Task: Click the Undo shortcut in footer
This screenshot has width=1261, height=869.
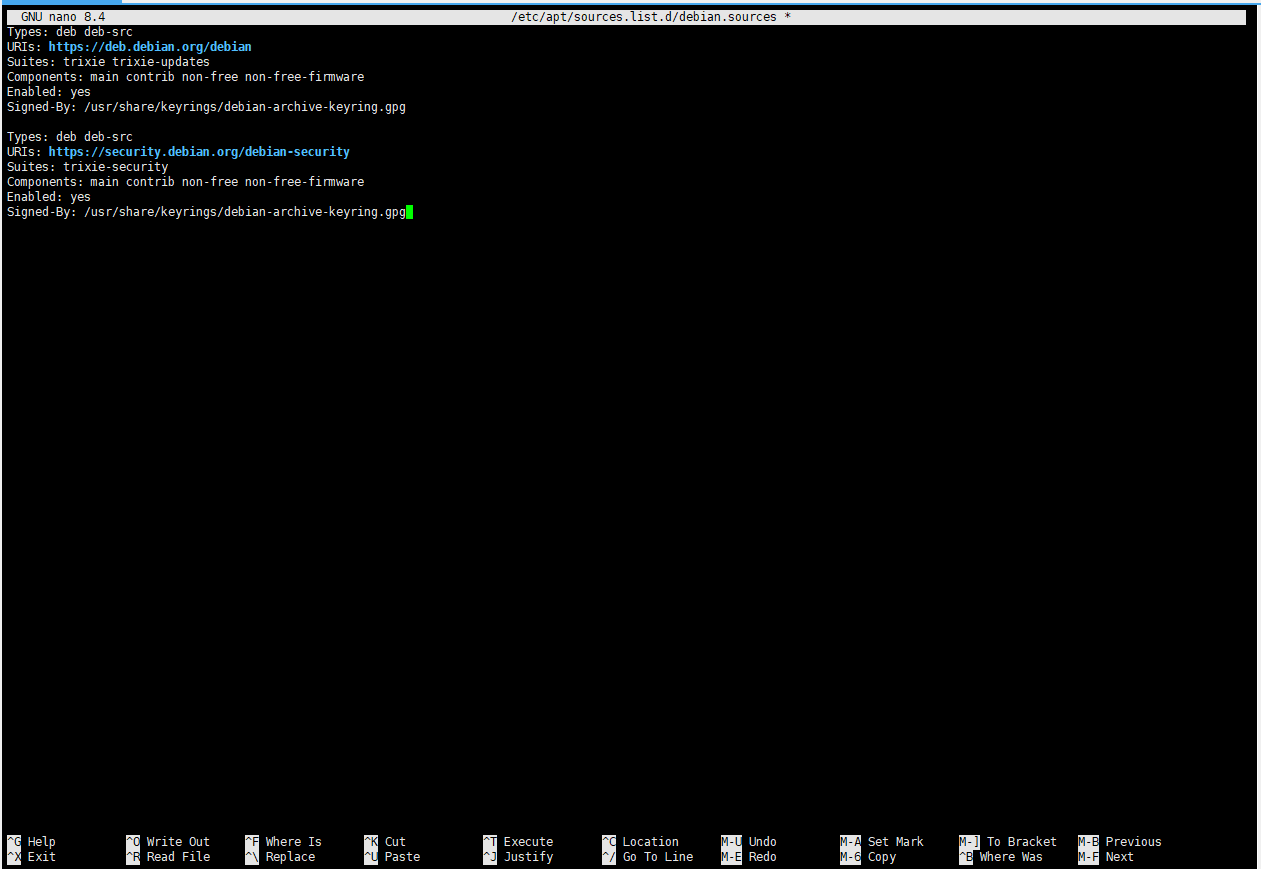Action: (762, 842)
